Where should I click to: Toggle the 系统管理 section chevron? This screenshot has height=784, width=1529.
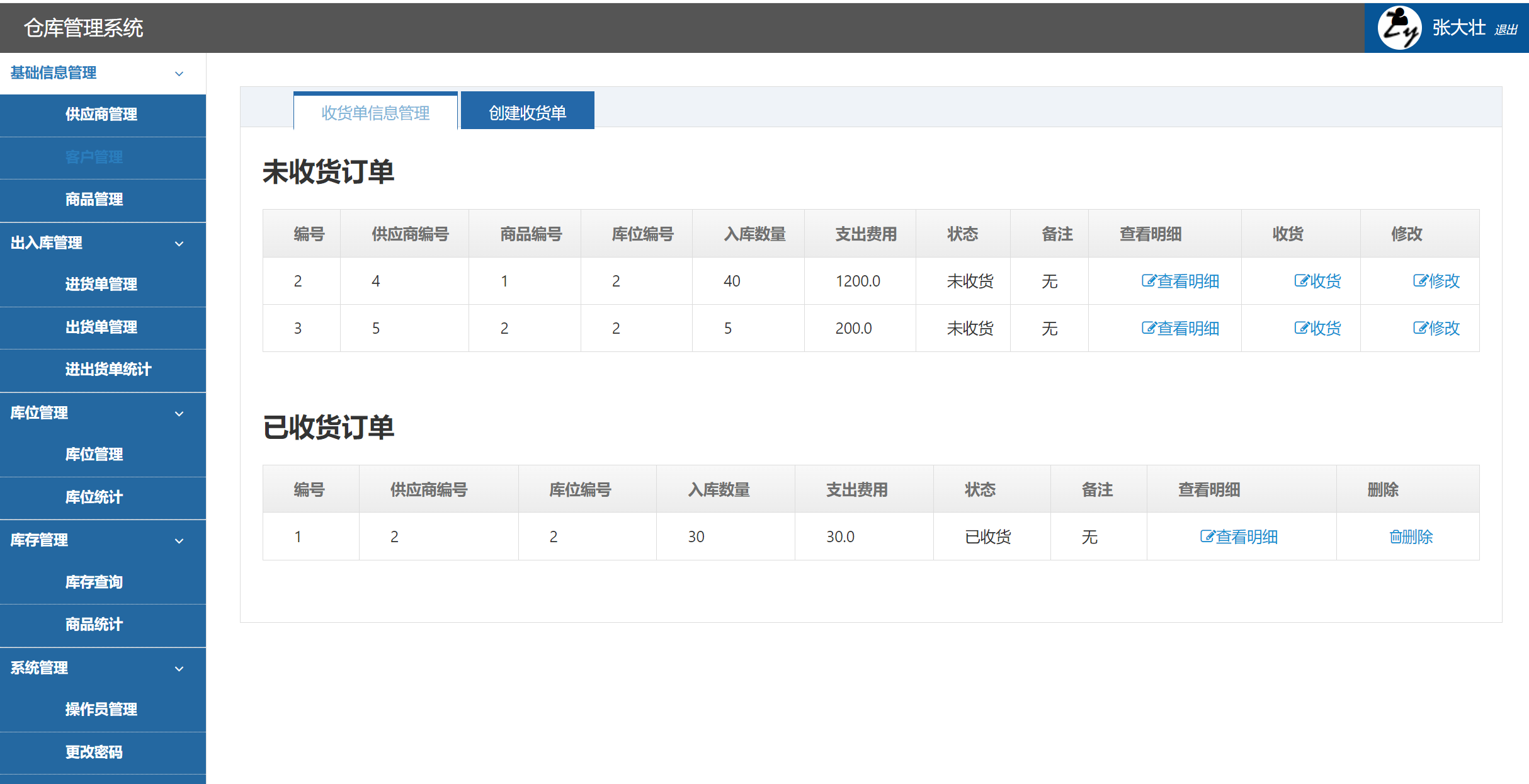[179, 669]
